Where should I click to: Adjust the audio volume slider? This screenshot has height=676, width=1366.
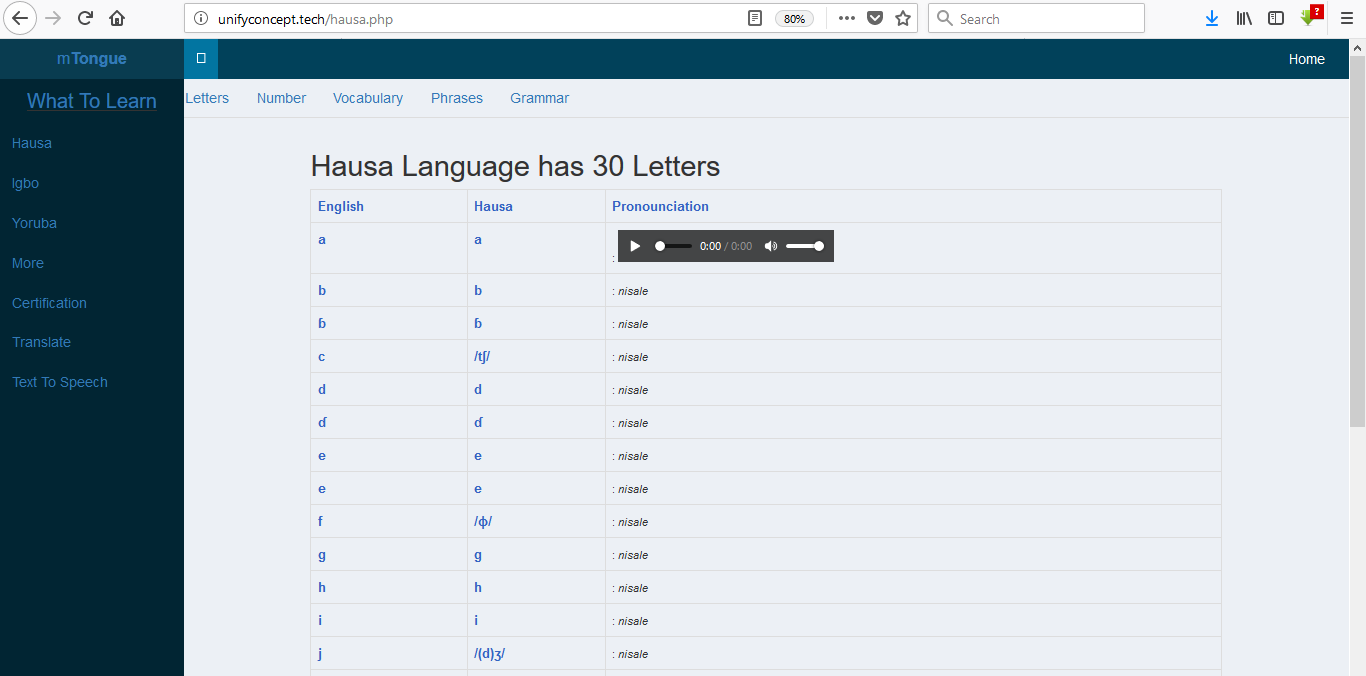[x=804, y=246]
